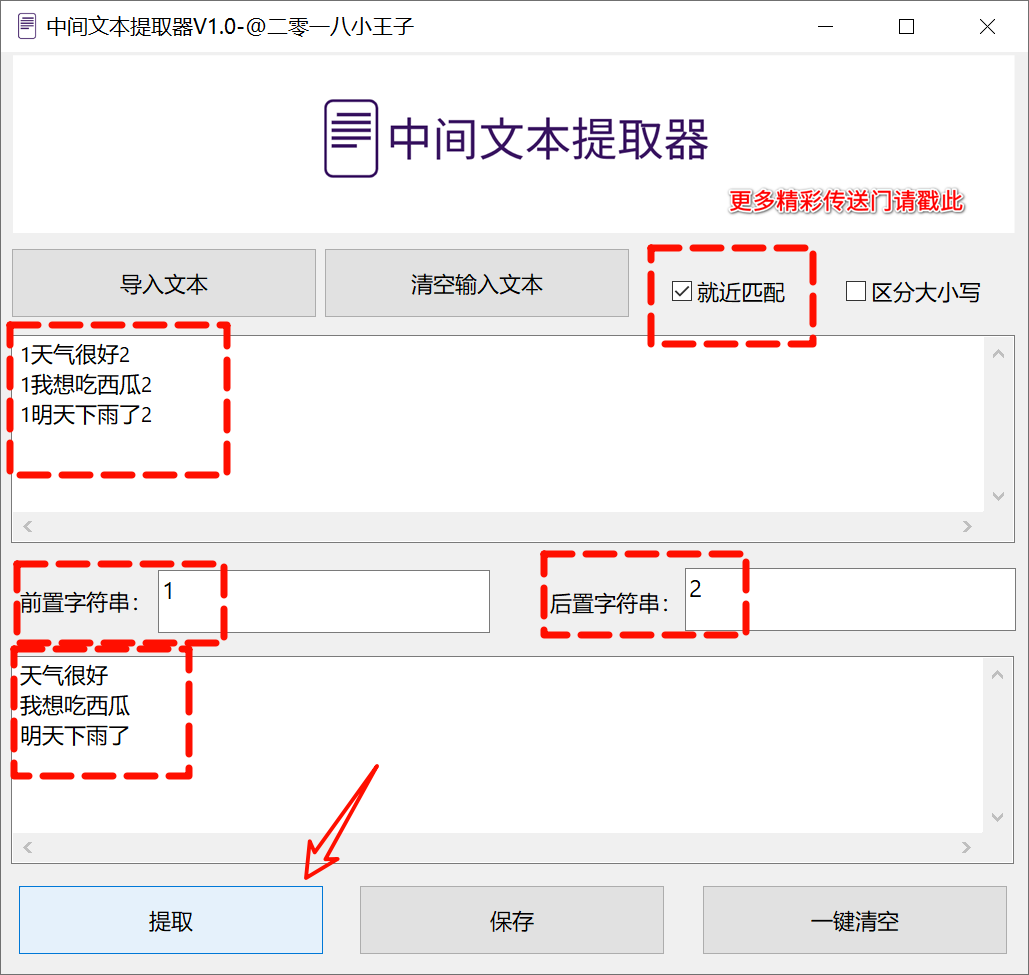Viewport: 1029px width, 975px height.
Task: Click the input line 1我想吃西瓜2
Action: pos(86,385)
